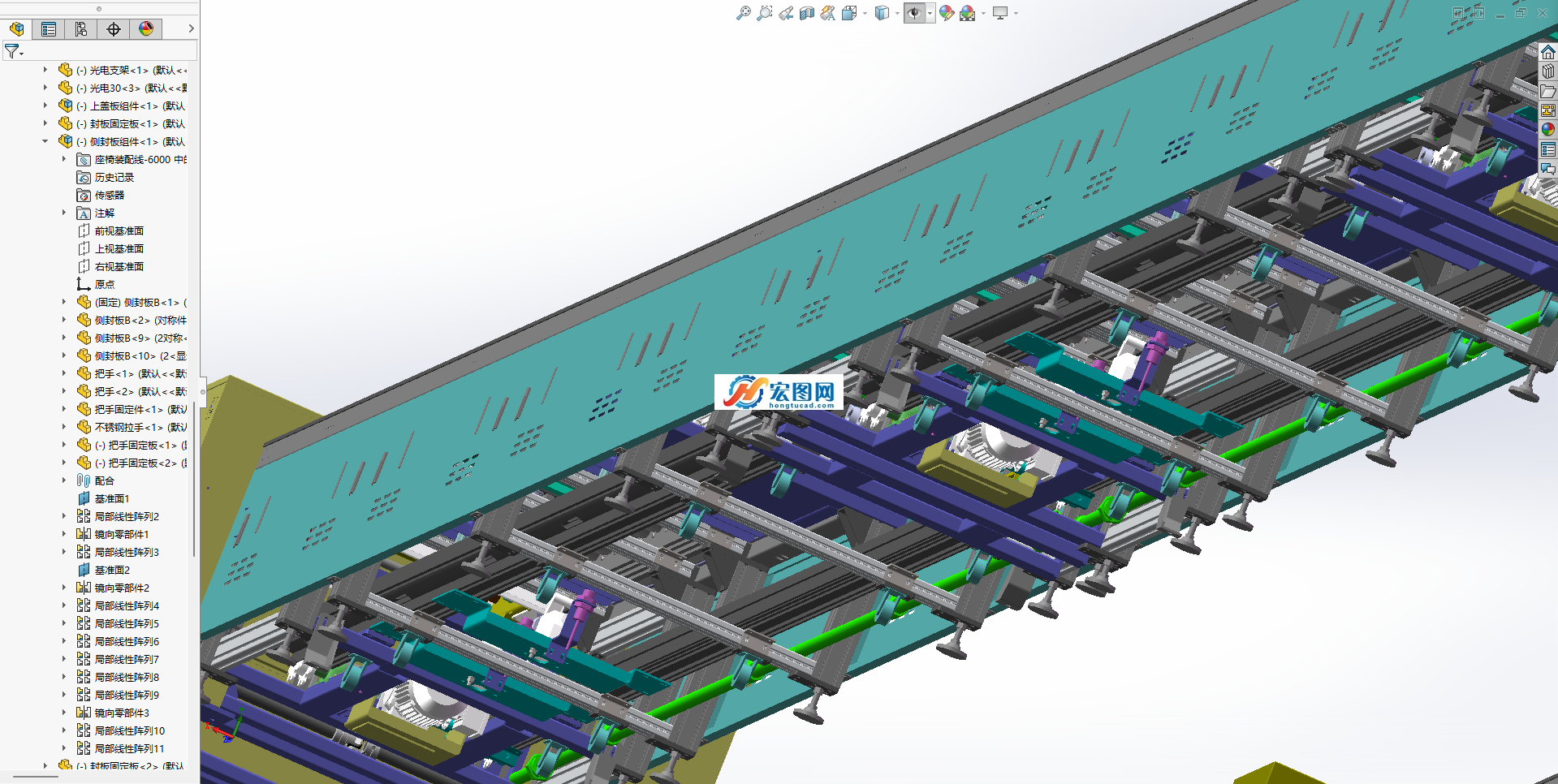The width and height of the screenshot is (1558, 784).
Task: Expand the 座椅装配线-6000 folder
Action: coord(64,159)
